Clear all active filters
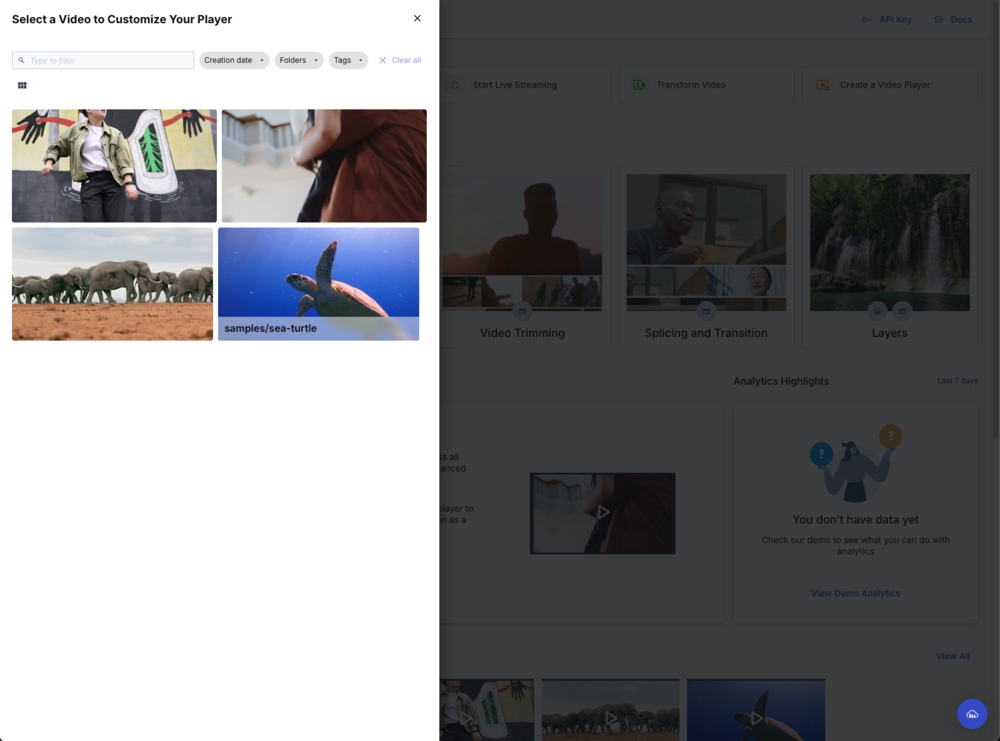The width and height of the screenshot is (1000, 741). pyautogui.click(x=399, y=60)
